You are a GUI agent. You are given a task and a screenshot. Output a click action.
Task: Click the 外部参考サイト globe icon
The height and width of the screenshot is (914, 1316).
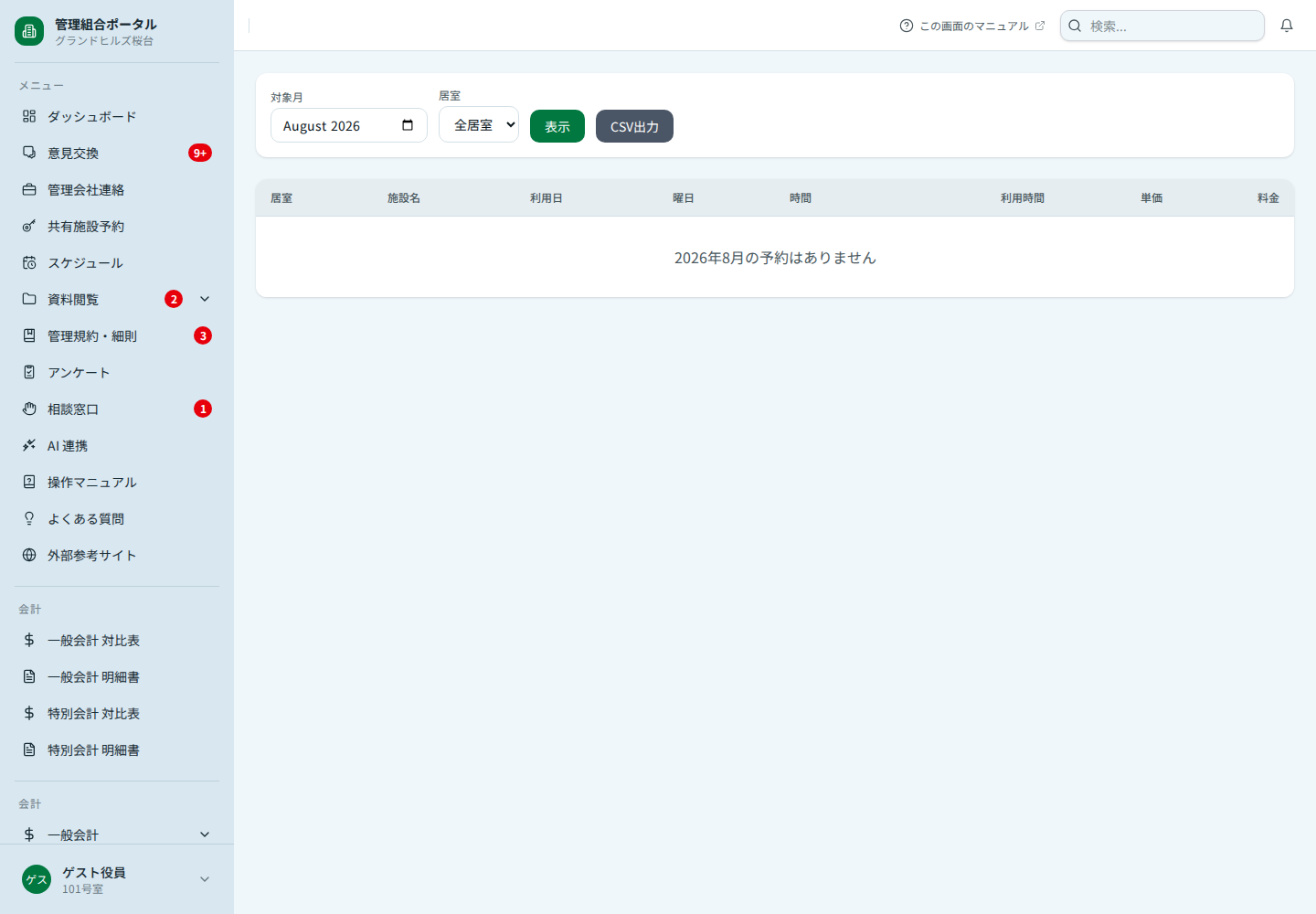(x=29, y=555)
